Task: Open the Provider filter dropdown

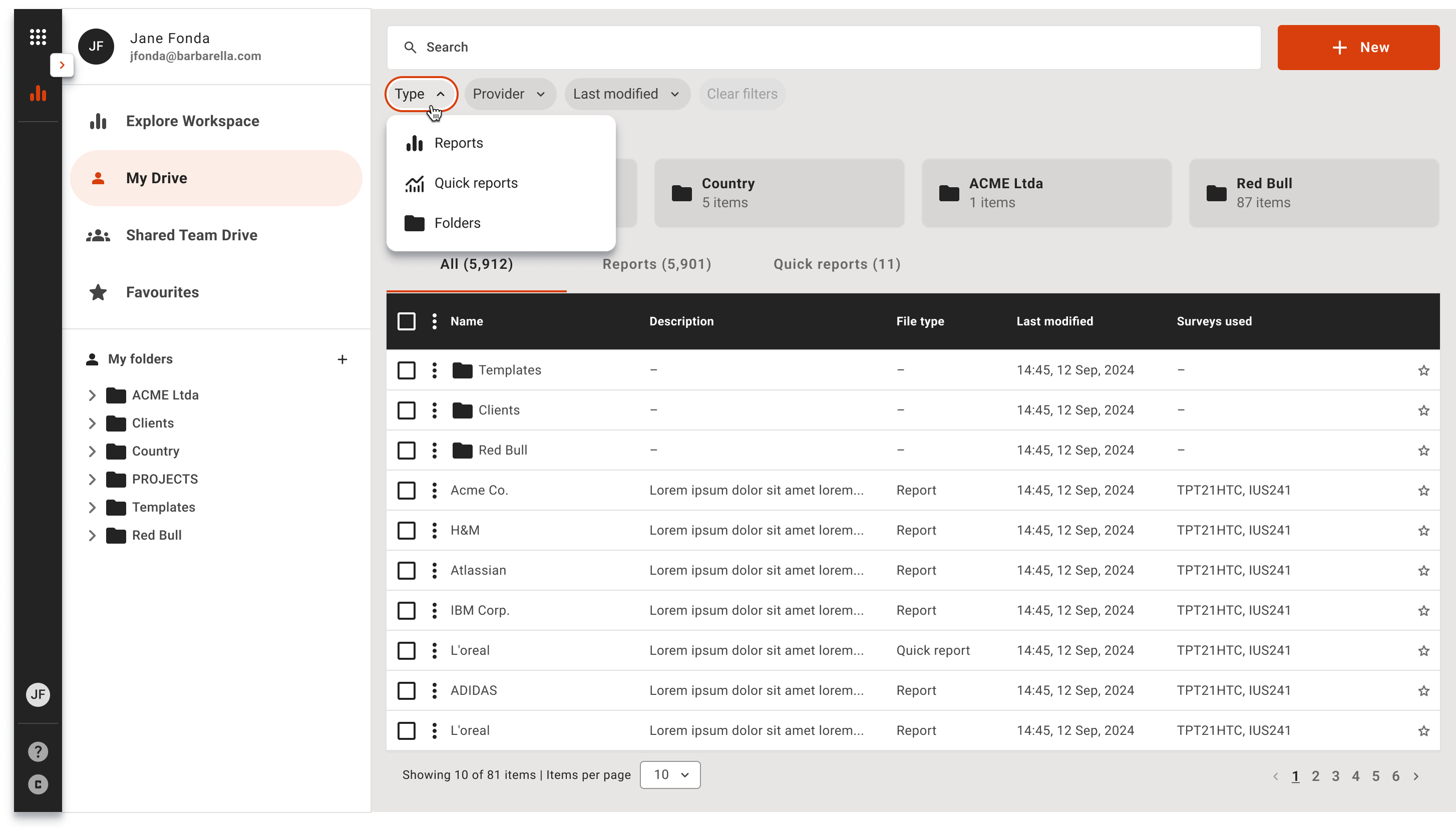Action: point(509,94)
